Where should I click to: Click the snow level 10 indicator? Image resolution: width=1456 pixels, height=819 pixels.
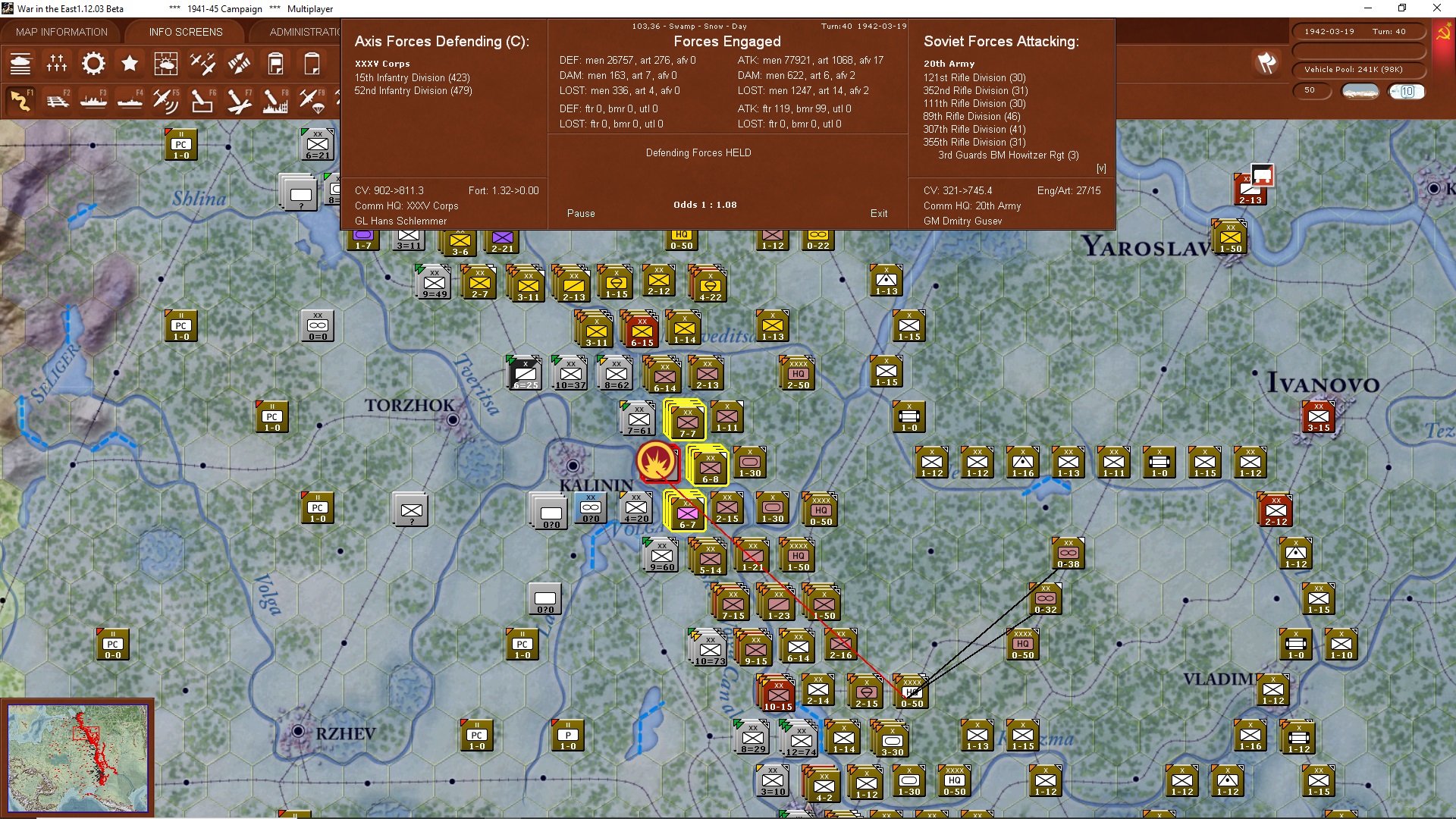click(1407, 91)
